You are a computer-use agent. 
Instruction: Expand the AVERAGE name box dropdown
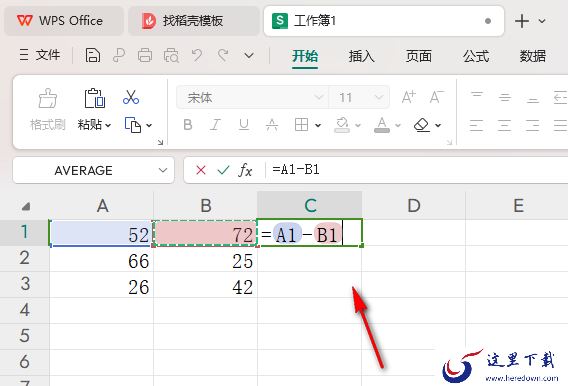[163, 170]
